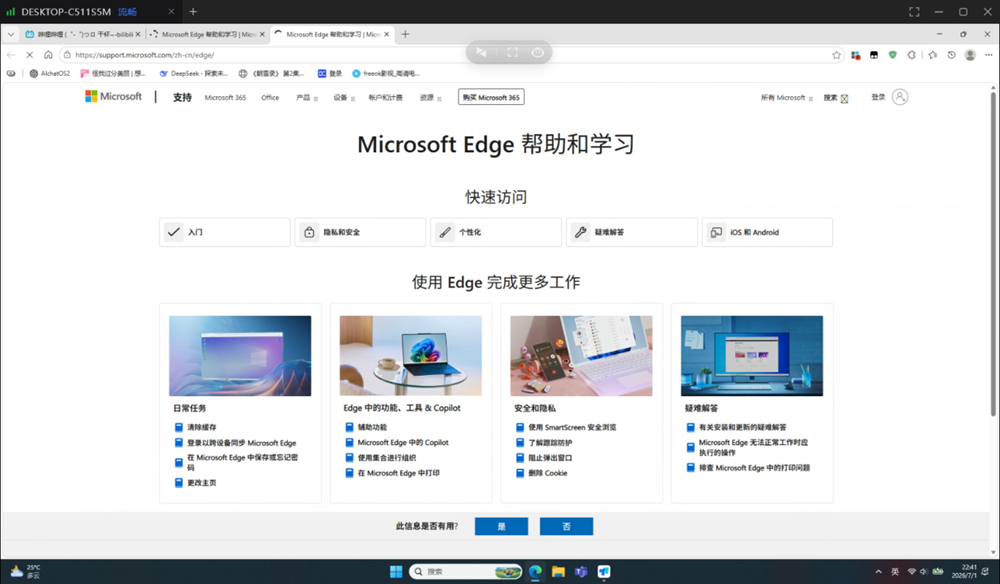Open the Microsoft Edge 中的 Copilot article

click(402, 442)
